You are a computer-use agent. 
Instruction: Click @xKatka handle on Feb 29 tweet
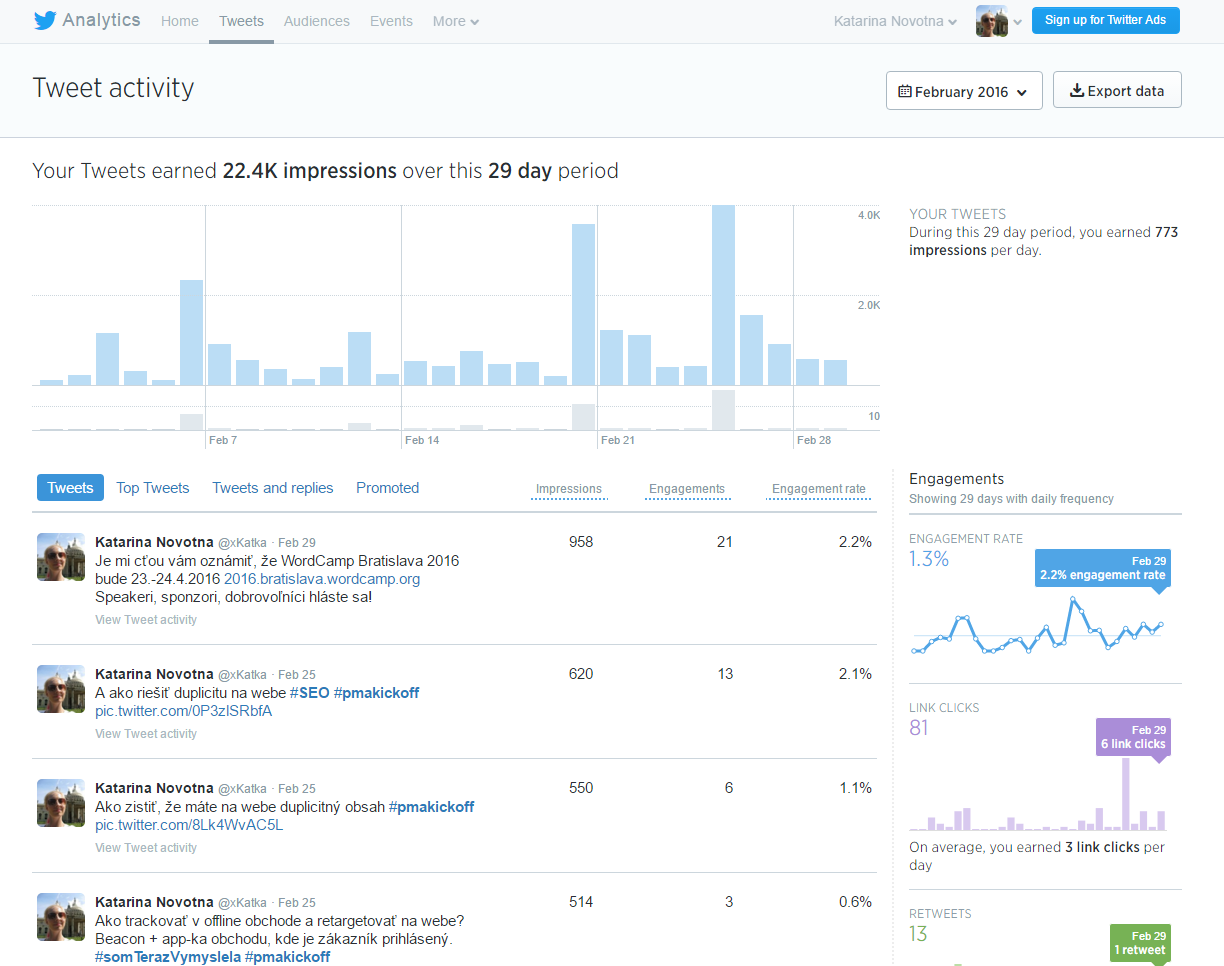click(x=242, y=543)
